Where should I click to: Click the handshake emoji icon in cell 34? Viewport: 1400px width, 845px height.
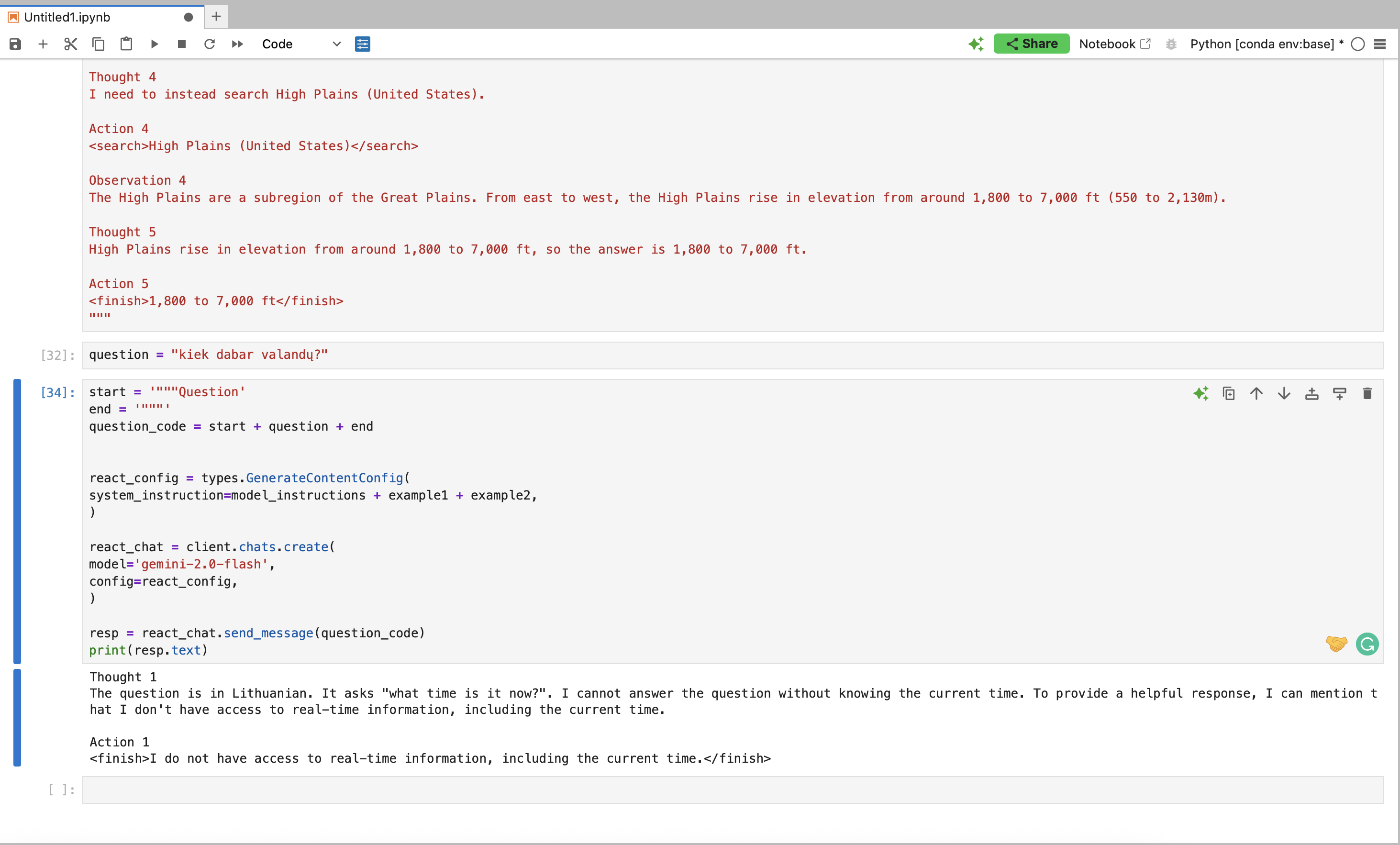click(1336, 644)
